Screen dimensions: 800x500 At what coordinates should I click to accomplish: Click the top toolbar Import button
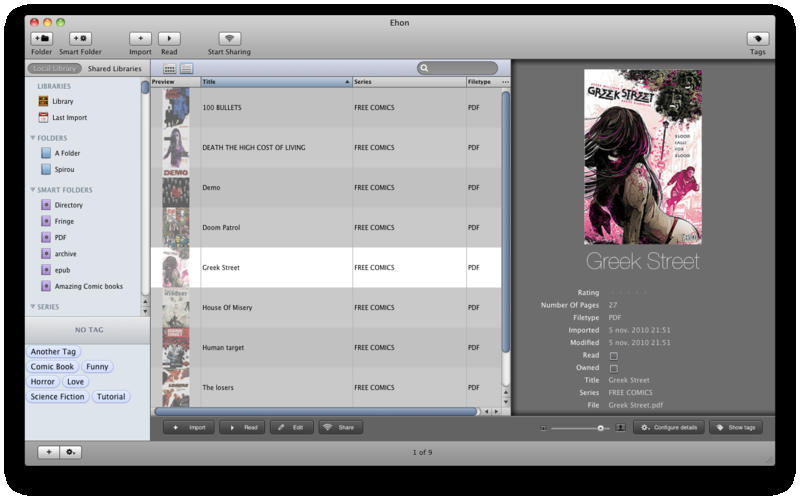[140, 39]
